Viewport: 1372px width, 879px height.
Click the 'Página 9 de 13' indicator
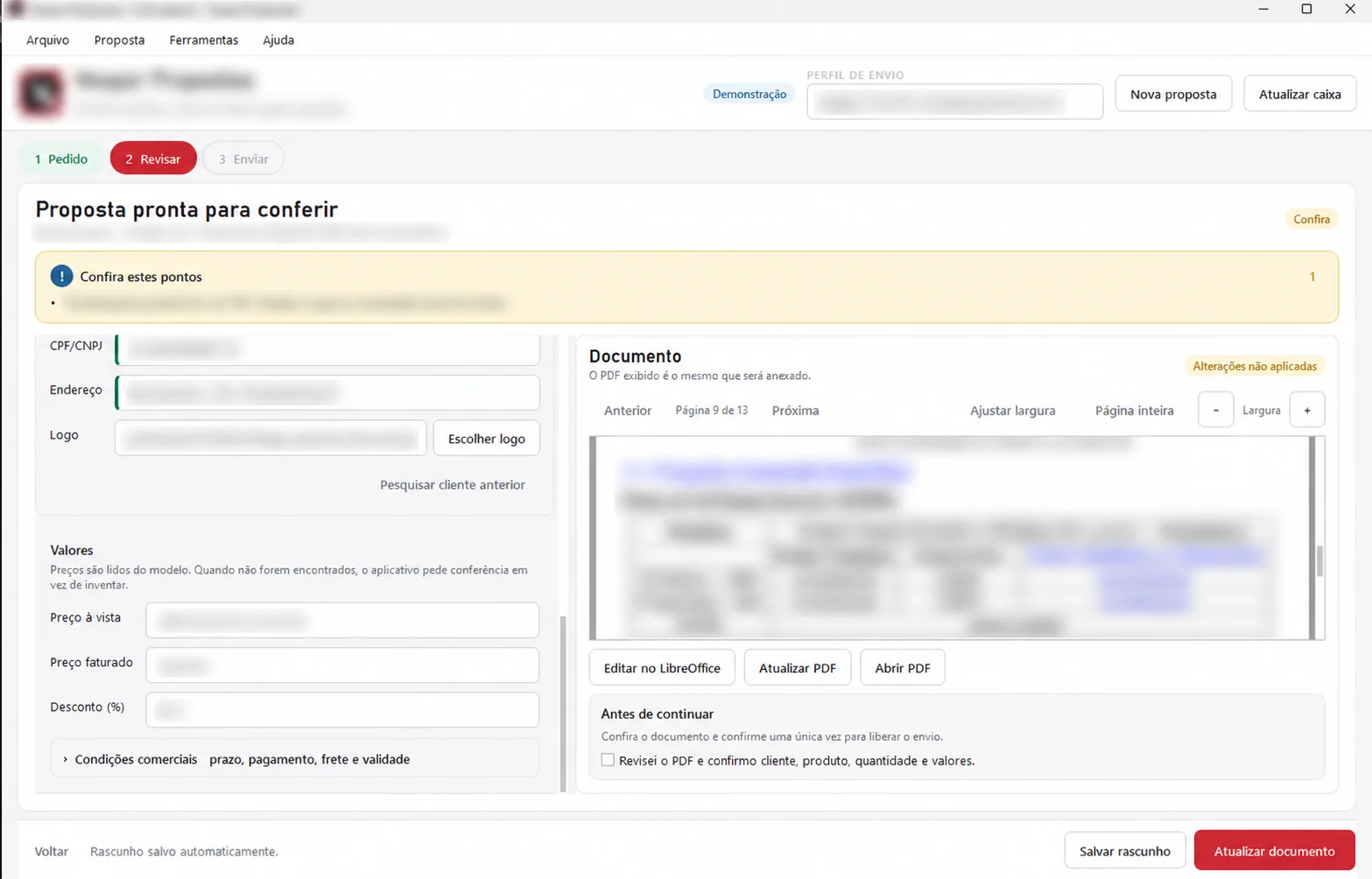(x=711, y=410)
